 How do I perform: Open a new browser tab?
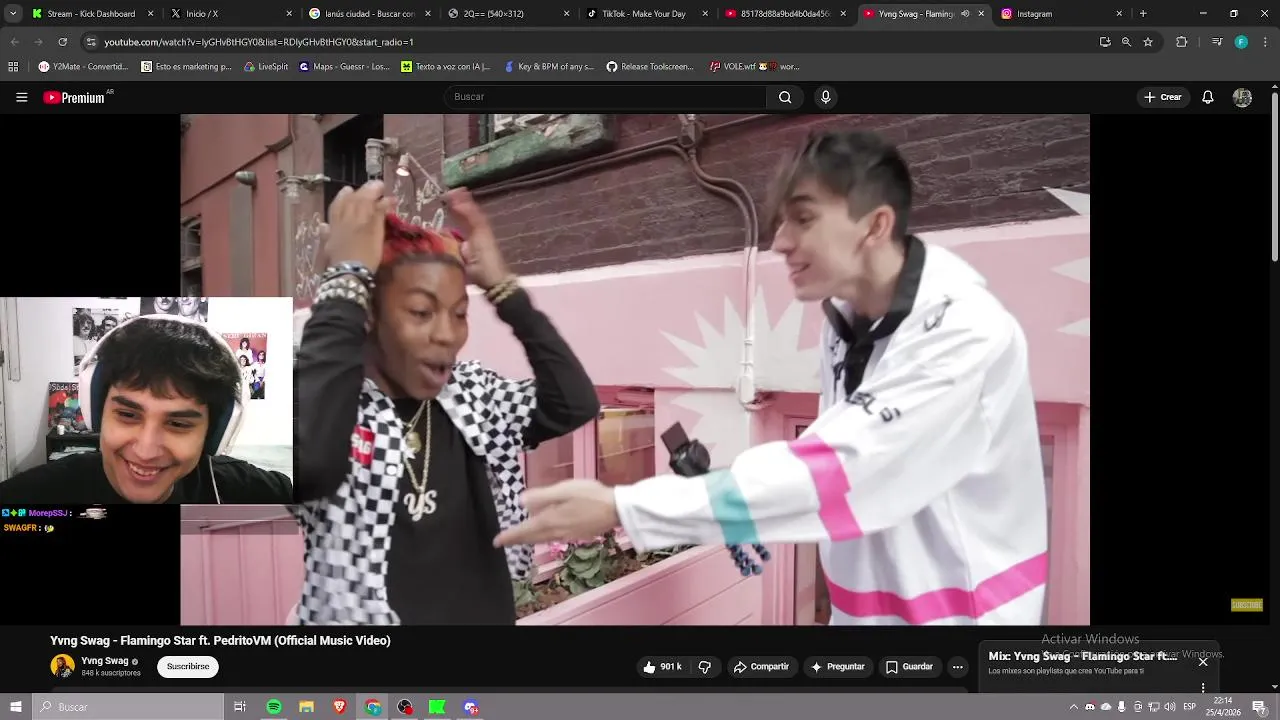click(x=1143, y=14)
